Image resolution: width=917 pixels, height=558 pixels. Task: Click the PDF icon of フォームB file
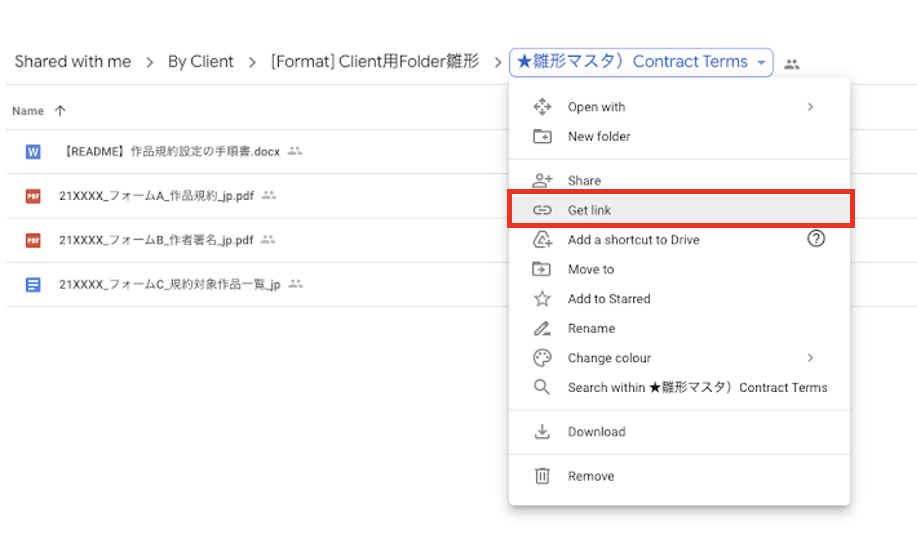(33, 240)
